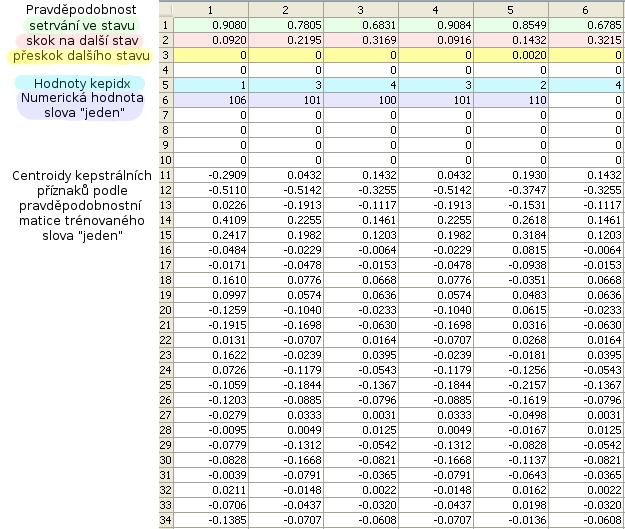Select column header 1
The height and width of the screenshot is (529, 625).
click(x=211, y=10)
